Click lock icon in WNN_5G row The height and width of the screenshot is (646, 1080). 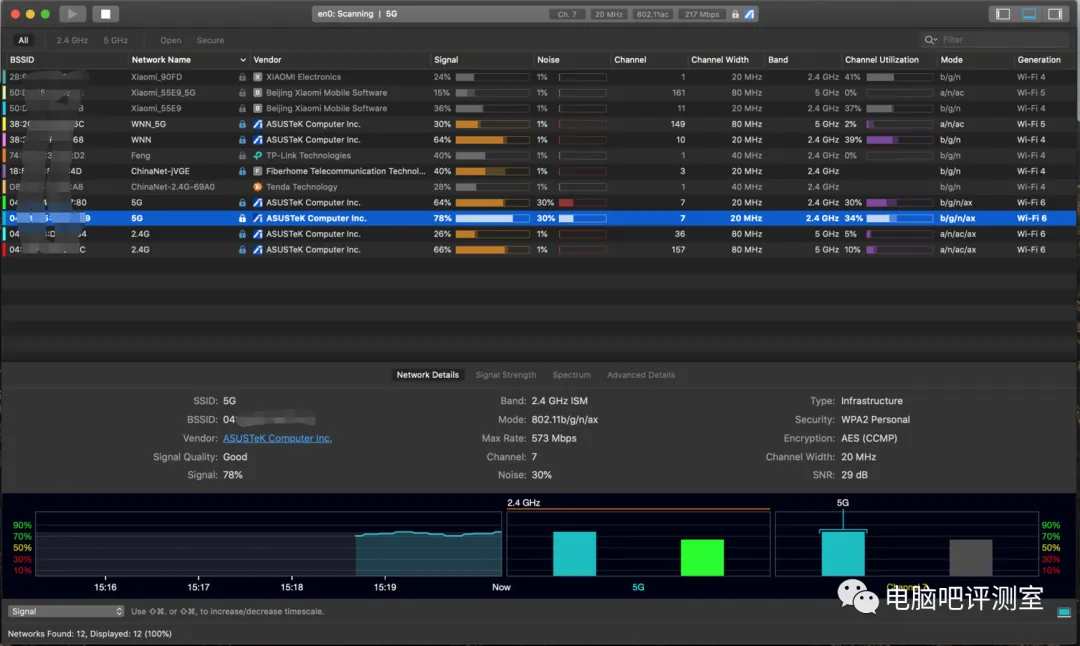242,125
